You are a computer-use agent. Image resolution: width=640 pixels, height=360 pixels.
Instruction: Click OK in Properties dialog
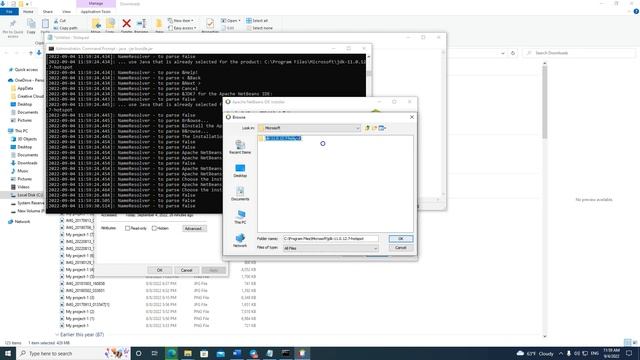coord(160,270)
